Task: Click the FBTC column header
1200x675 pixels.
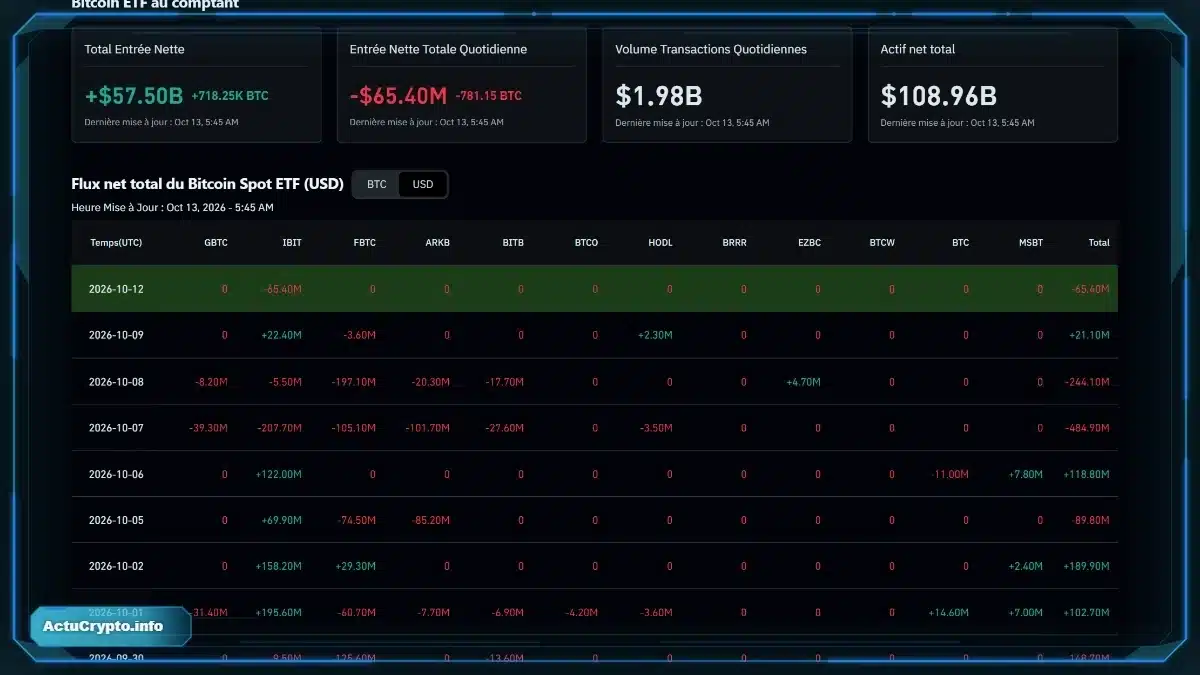Action: pos(365,243)
